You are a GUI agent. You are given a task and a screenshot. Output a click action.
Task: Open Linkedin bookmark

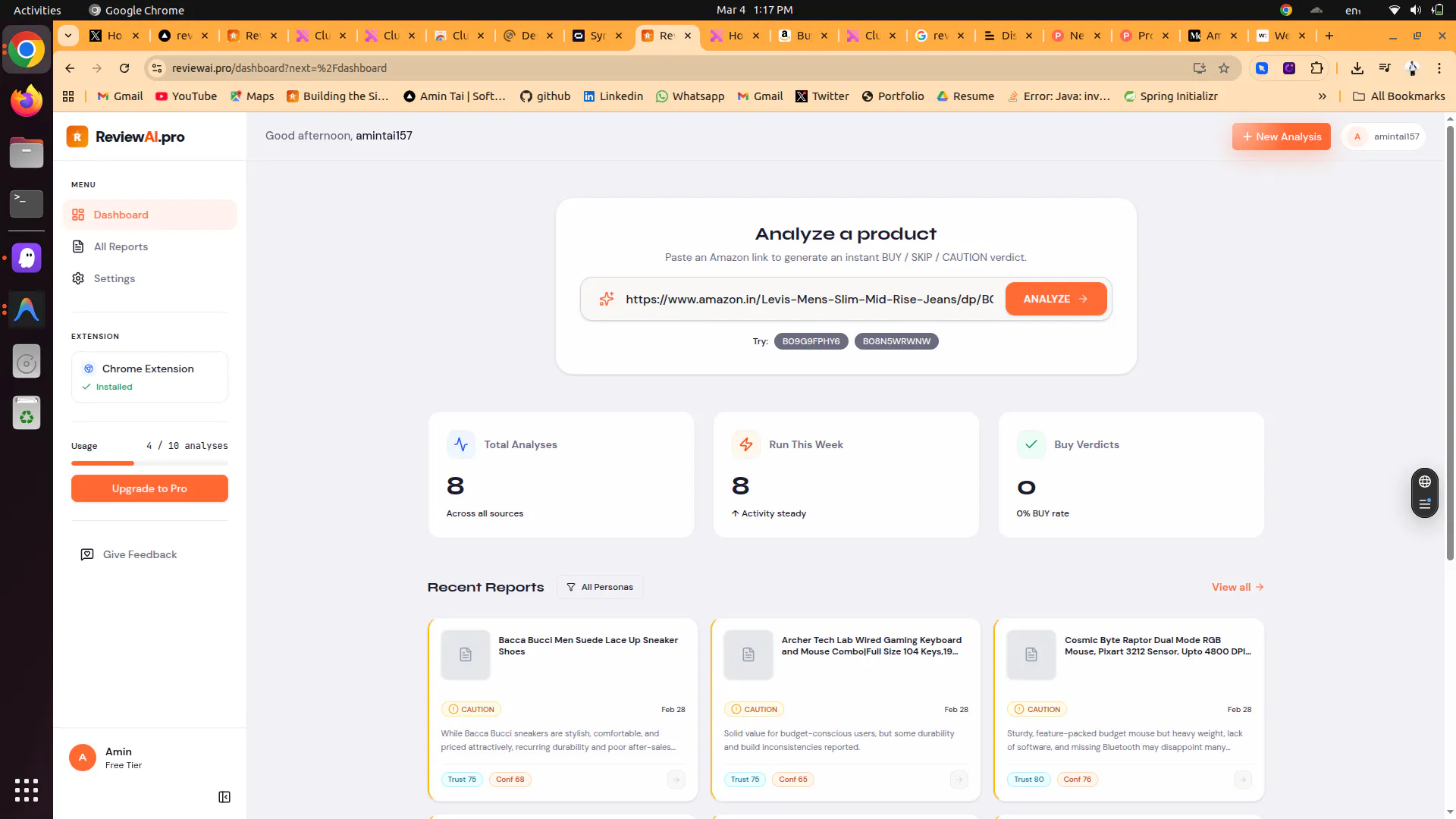point(613,96)
